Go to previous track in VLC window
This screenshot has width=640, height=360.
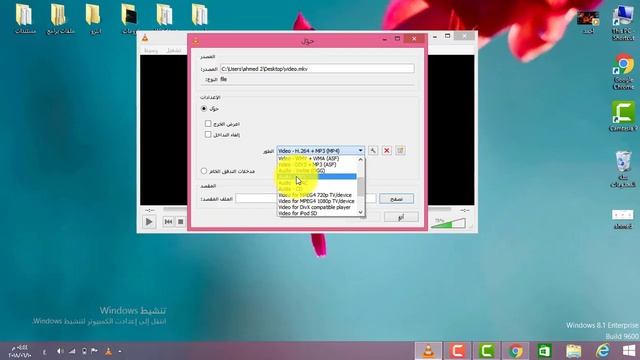(x=168, y=222)
